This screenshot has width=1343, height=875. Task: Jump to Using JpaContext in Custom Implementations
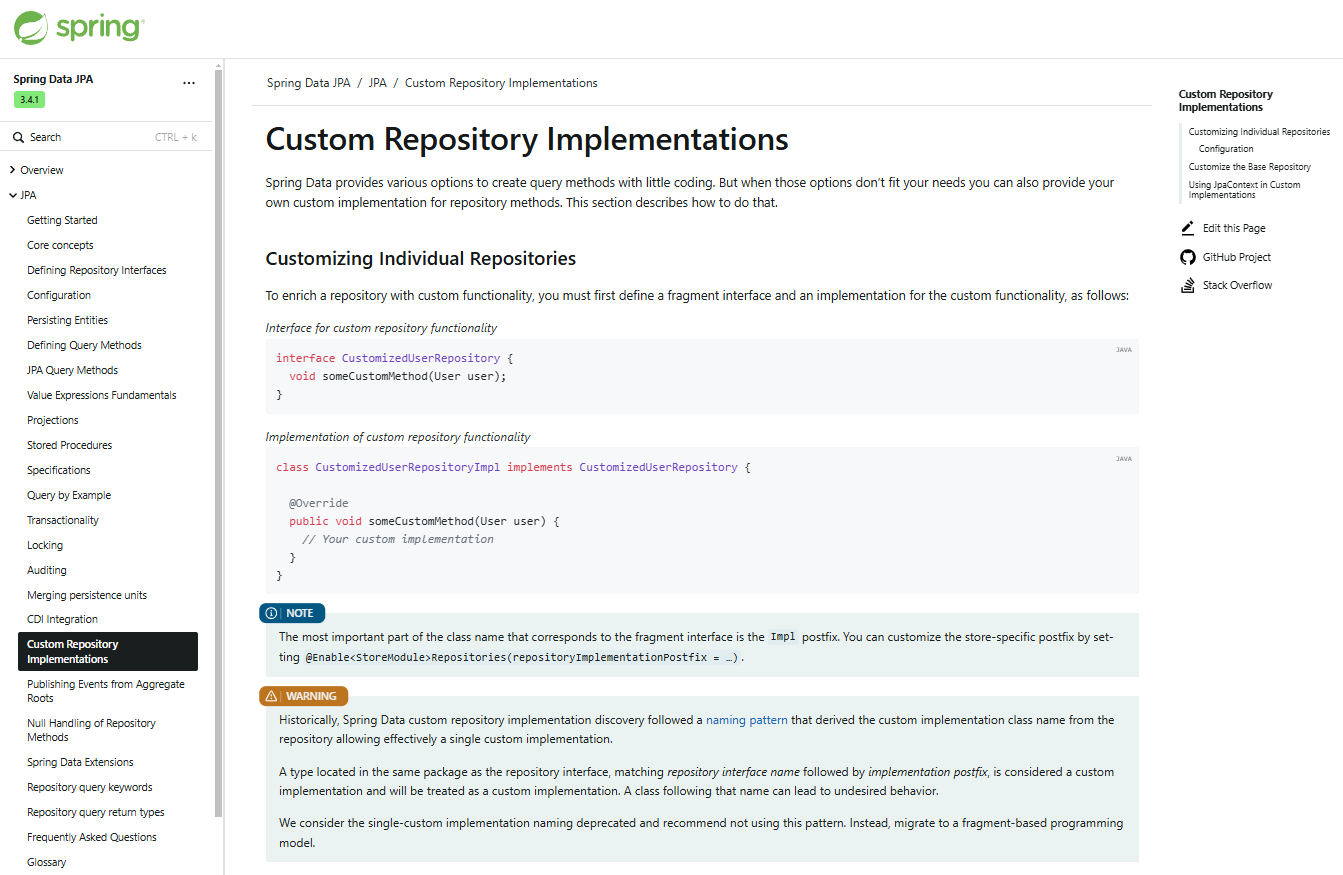point(1245,190)
